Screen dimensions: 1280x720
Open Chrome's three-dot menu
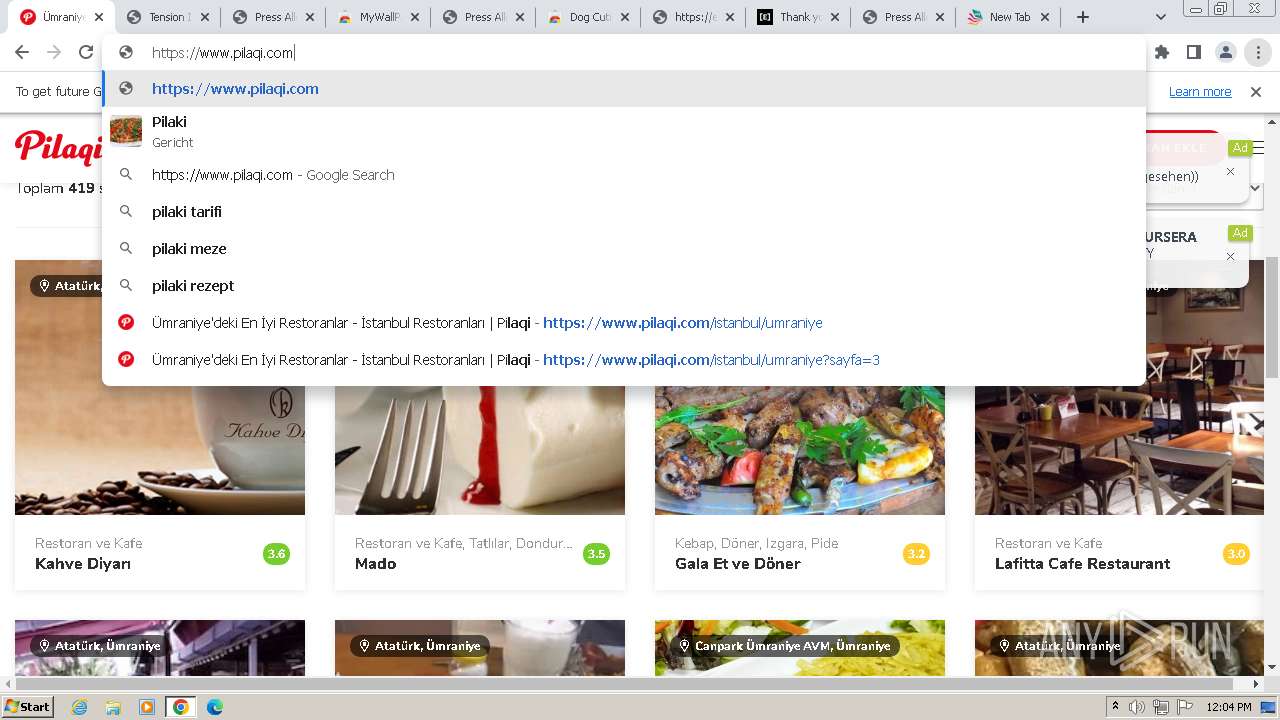point(1258,52)
